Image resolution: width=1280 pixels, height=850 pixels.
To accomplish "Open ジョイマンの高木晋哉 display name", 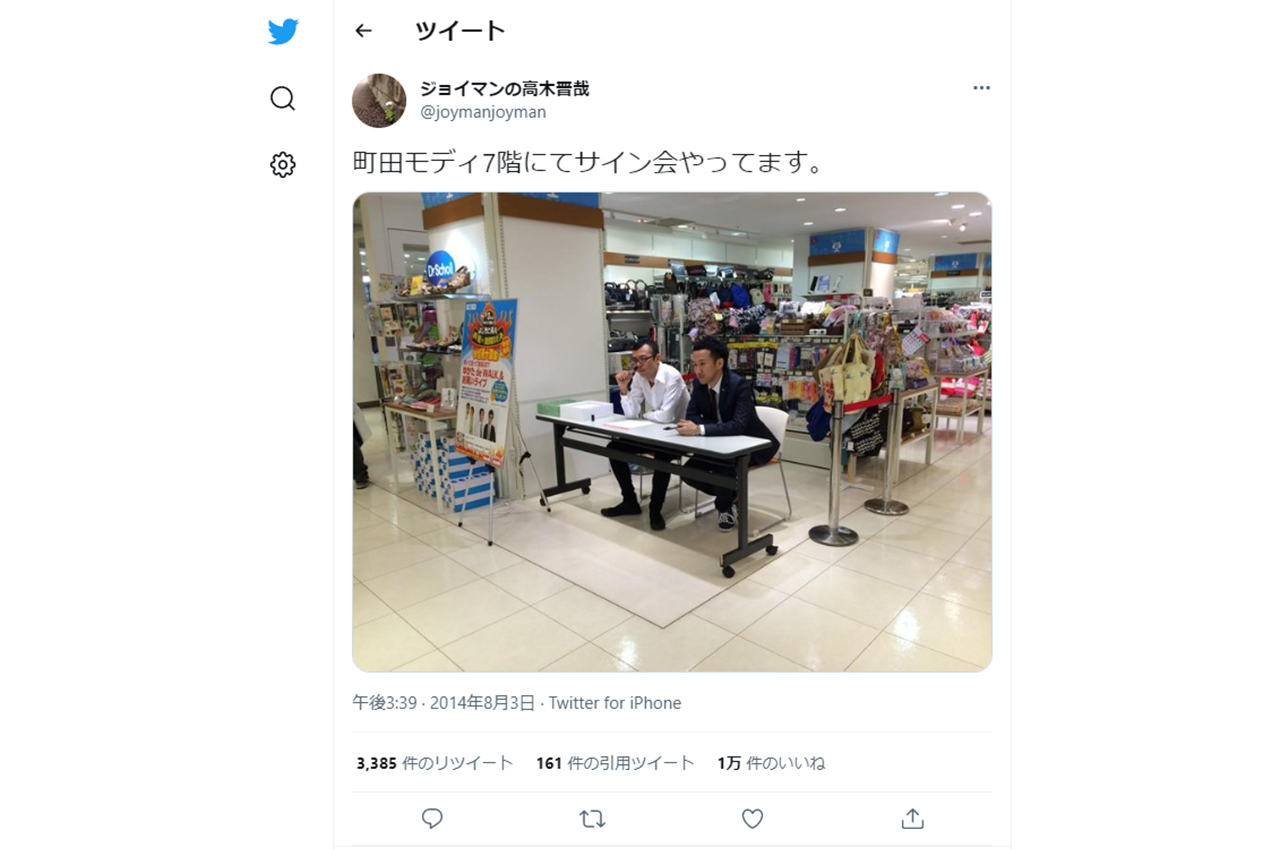I will coord(505,89).
